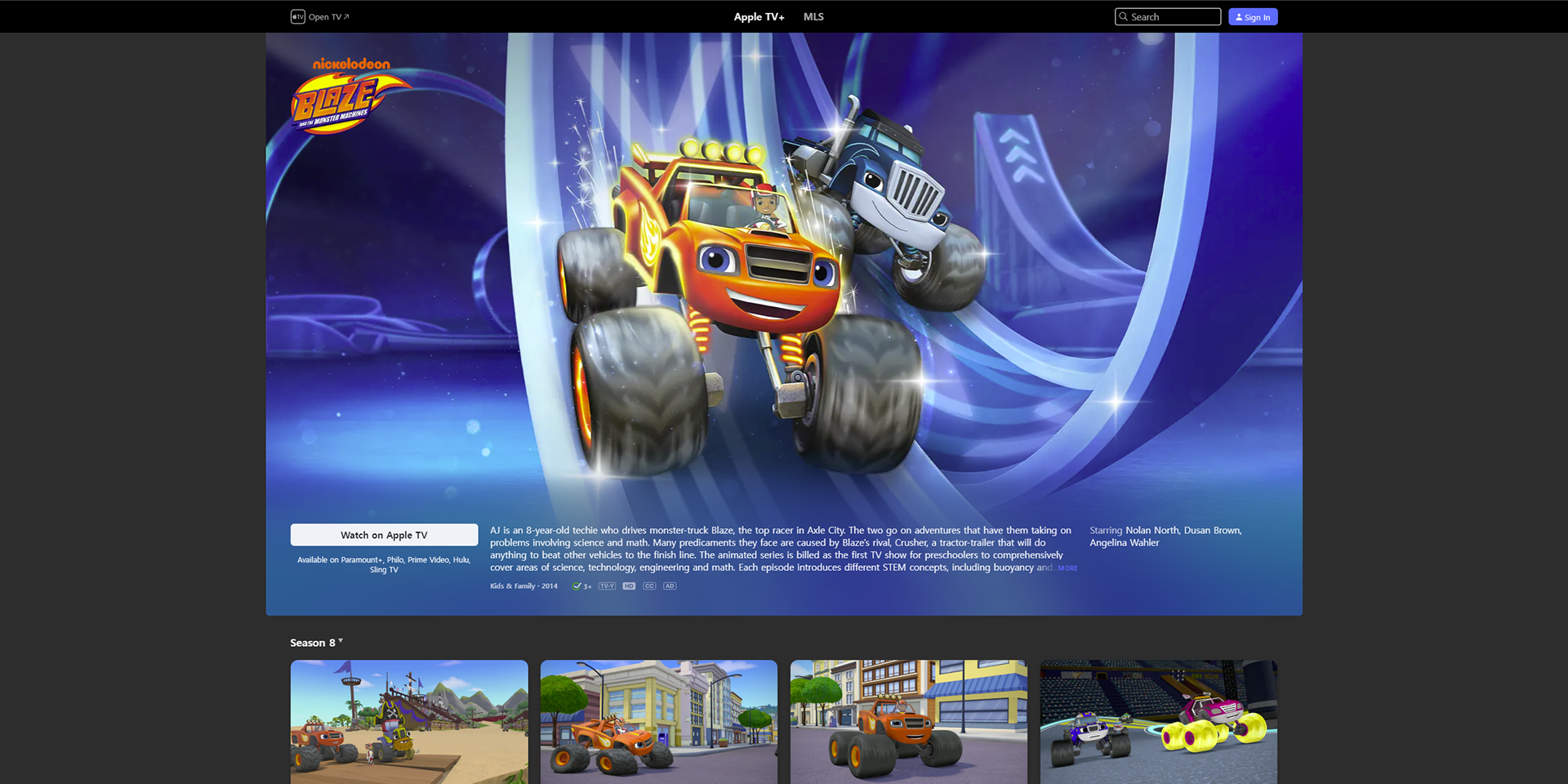Focus the Search input field
Screen dimensions: 1568x784
point(1168,16)
